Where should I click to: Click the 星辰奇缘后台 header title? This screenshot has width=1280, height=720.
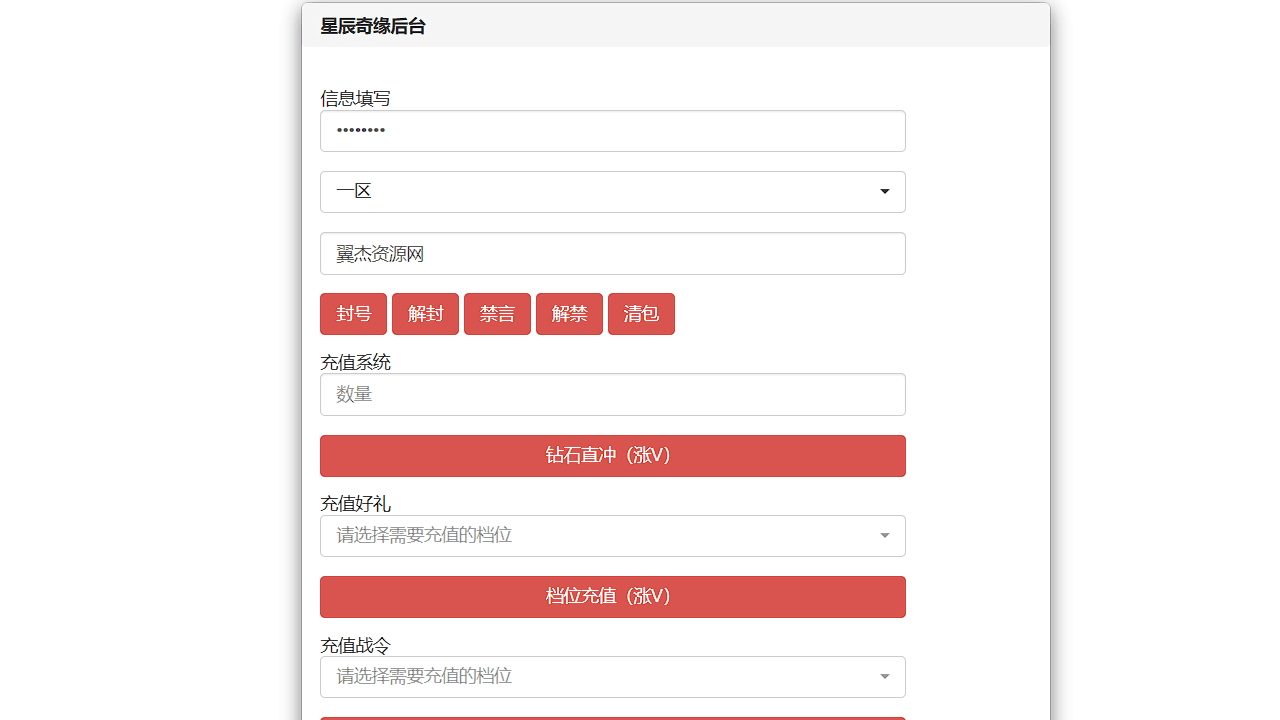[x=370, y=26]
